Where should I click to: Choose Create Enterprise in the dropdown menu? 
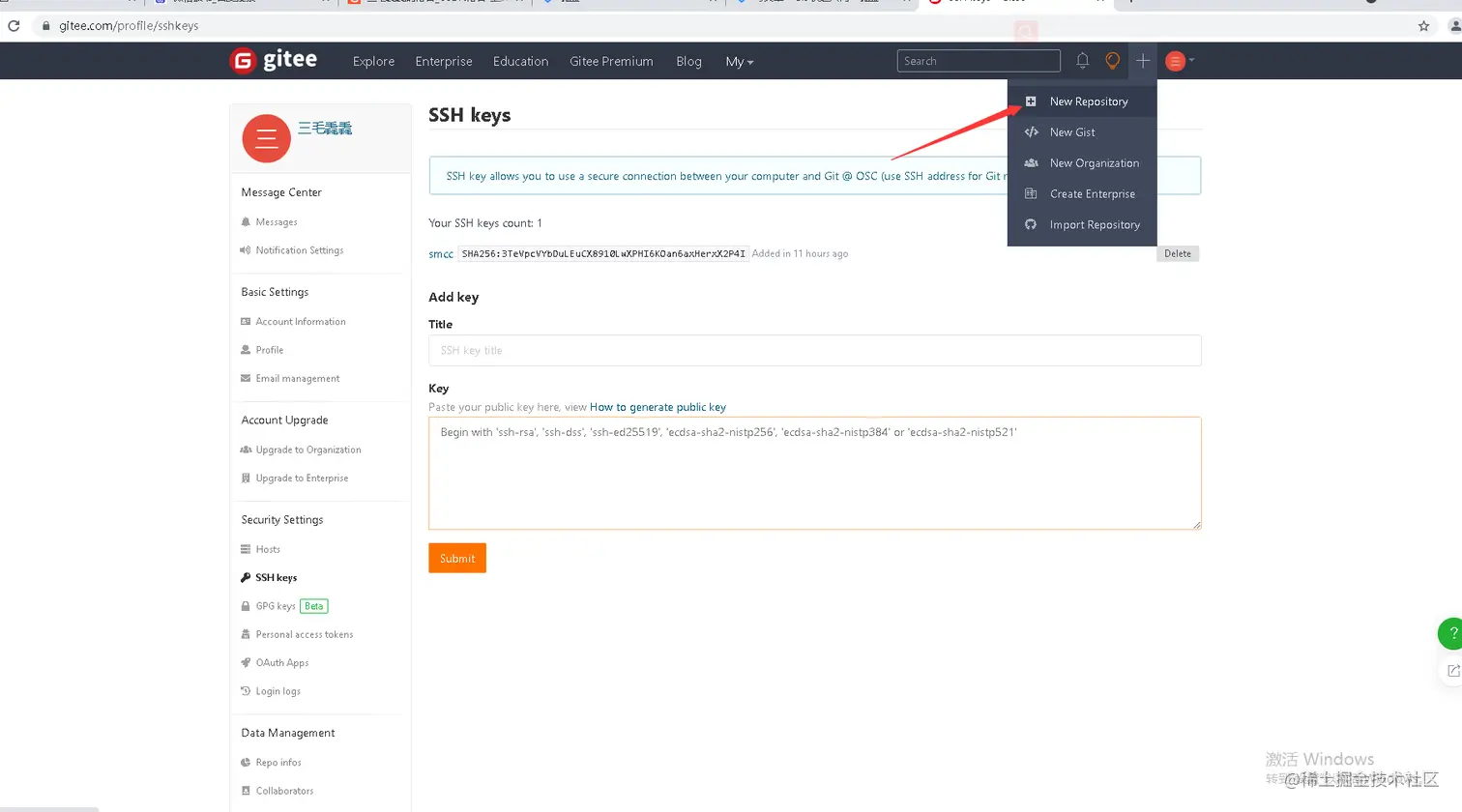pos(1082,194)
